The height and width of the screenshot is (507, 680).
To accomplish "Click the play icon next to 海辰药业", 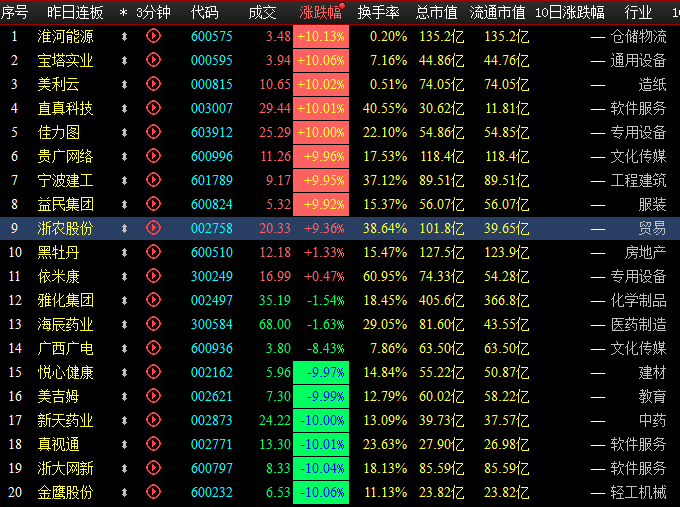I will tap(153, 324).
